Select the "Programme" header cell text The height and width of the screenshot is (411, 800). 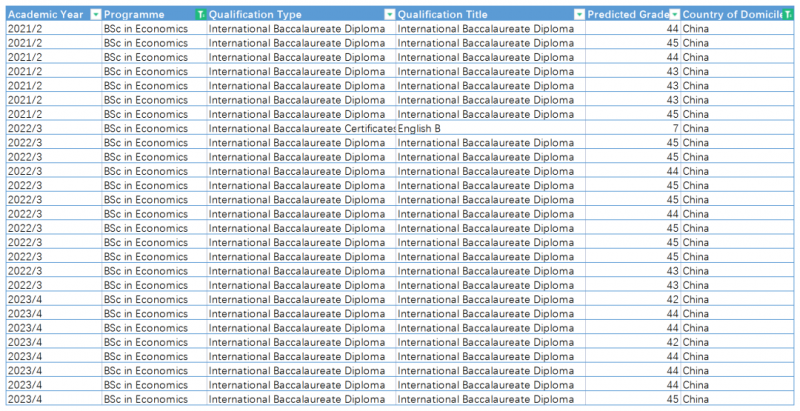tap(134, 15)
